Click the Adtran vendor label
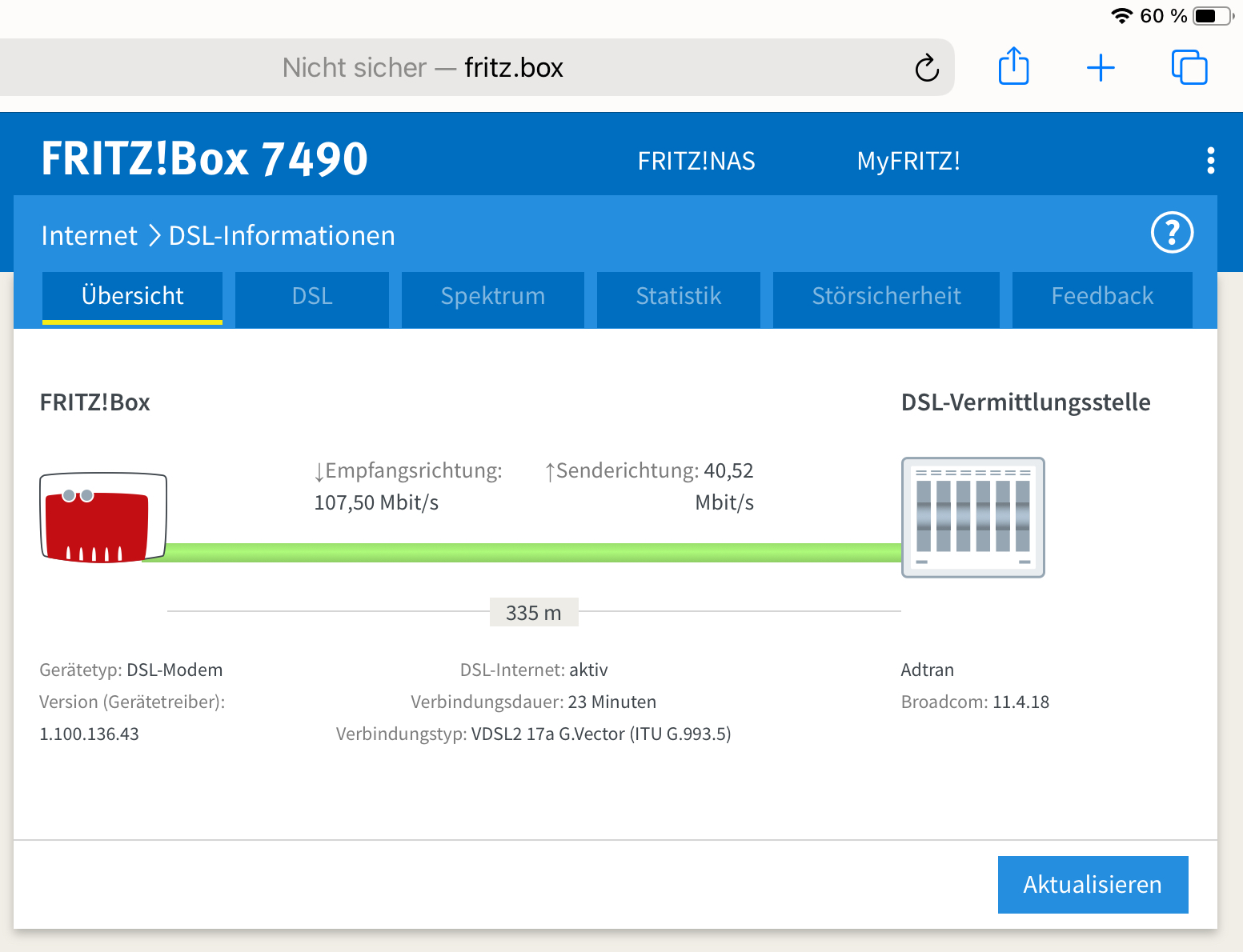Viewport: 1243px width, 952px height. coord(928,670)
